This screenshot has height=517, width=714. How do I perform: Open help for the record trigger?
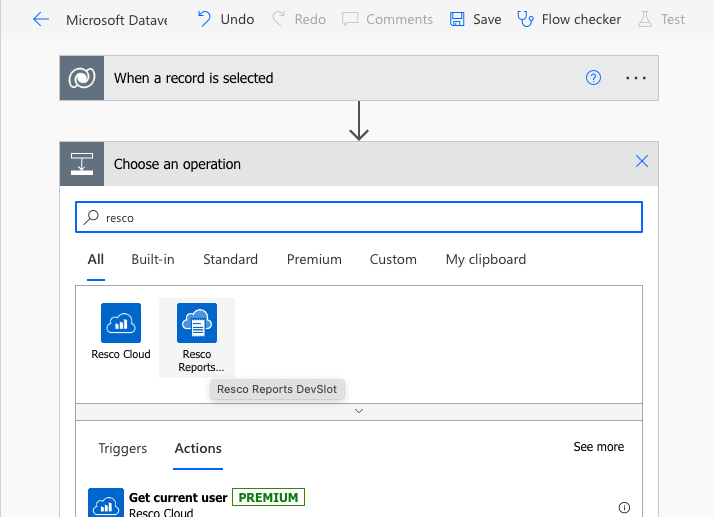[593, 78]
